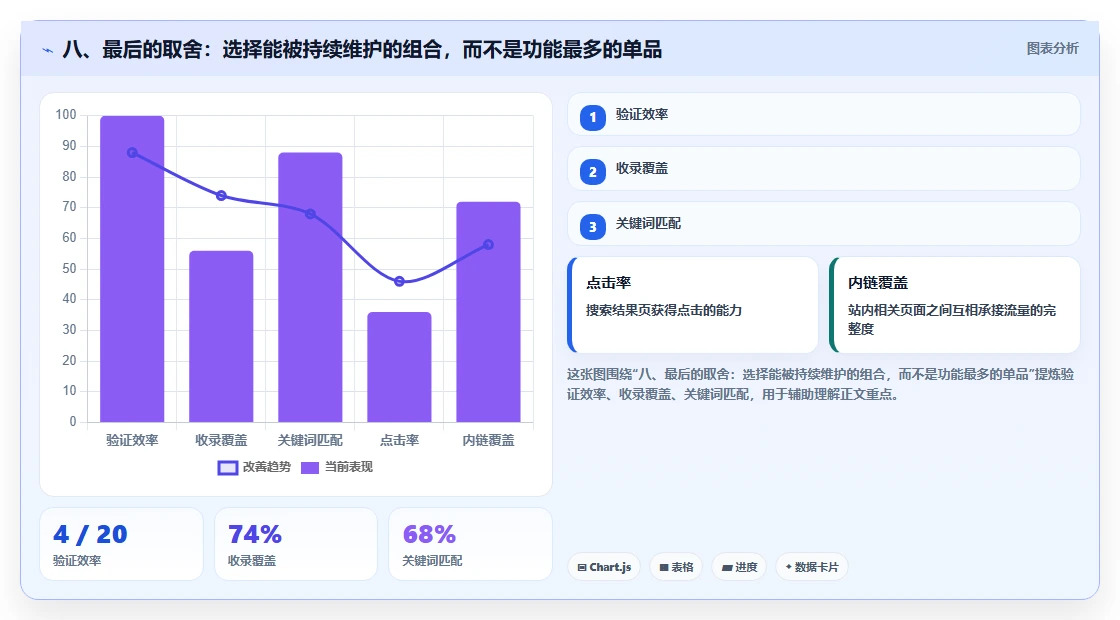
Task: Click the x-axis label 关键词匹配
Action: 310,441
